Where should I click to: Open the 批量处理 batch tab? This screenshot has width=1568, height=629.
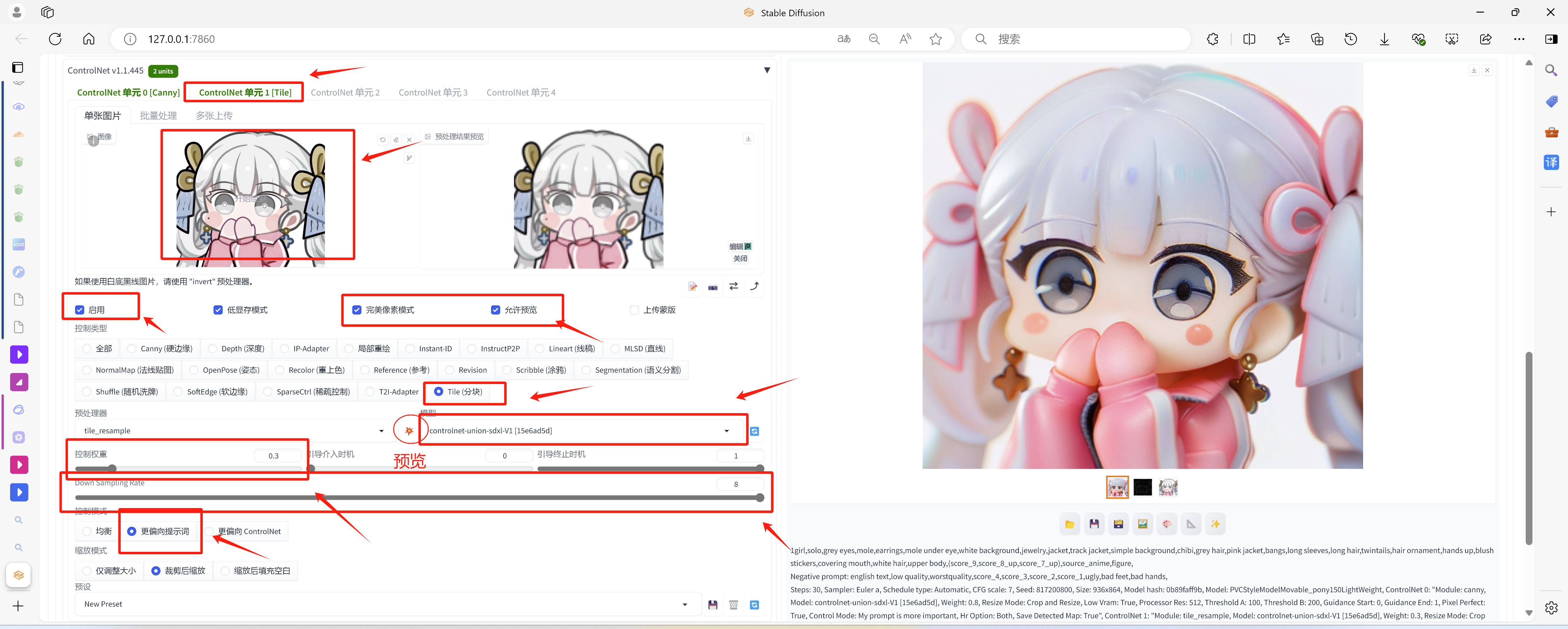pyautogui.click(x=158, y=115)
